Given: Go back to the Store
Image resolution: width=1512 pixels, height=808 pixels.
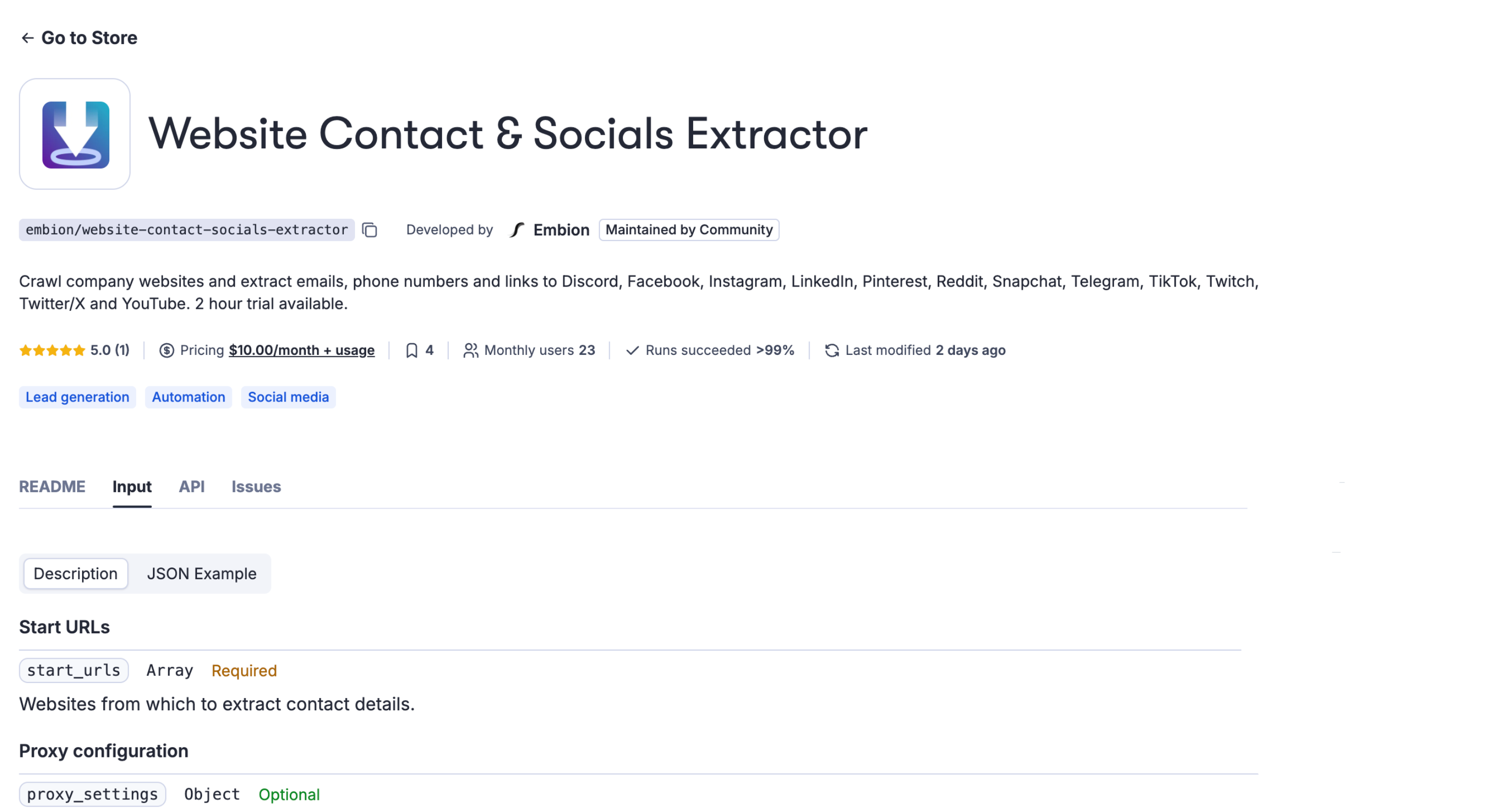Looking at the screenshot, I should 78,37.
